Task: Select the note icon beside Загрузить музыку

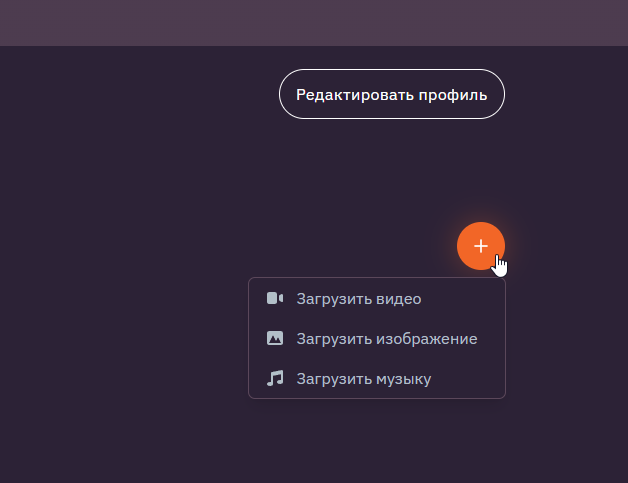Action: 275,378
